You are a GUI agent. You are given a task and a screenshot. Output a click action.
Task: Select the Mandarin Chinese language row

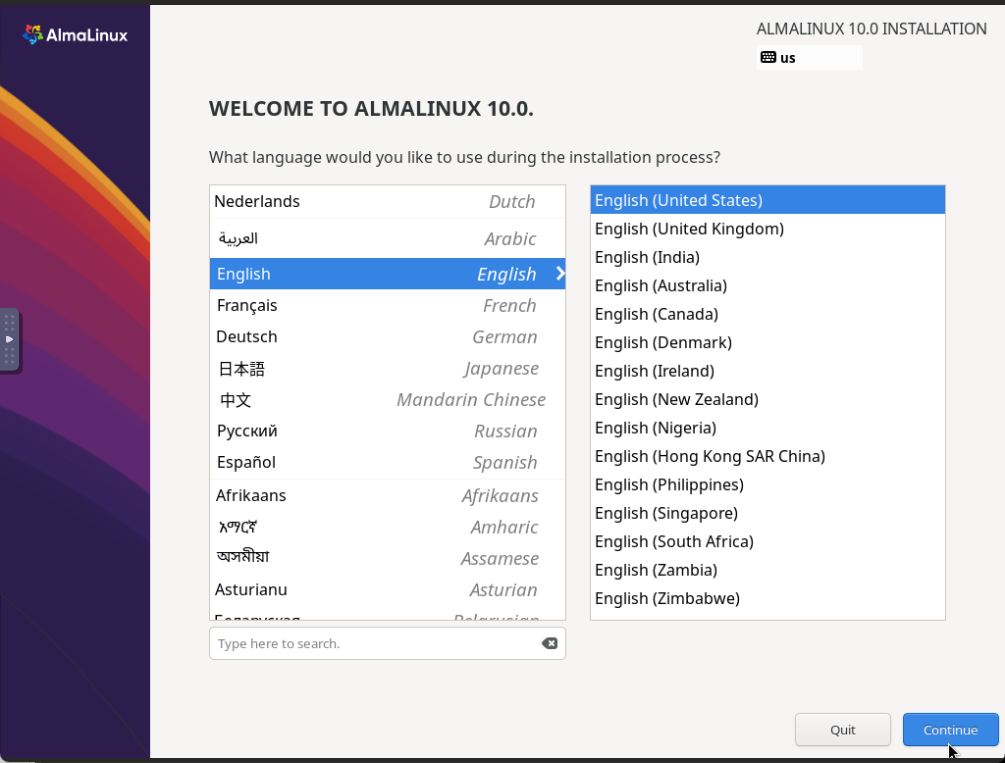pos(387,400)
